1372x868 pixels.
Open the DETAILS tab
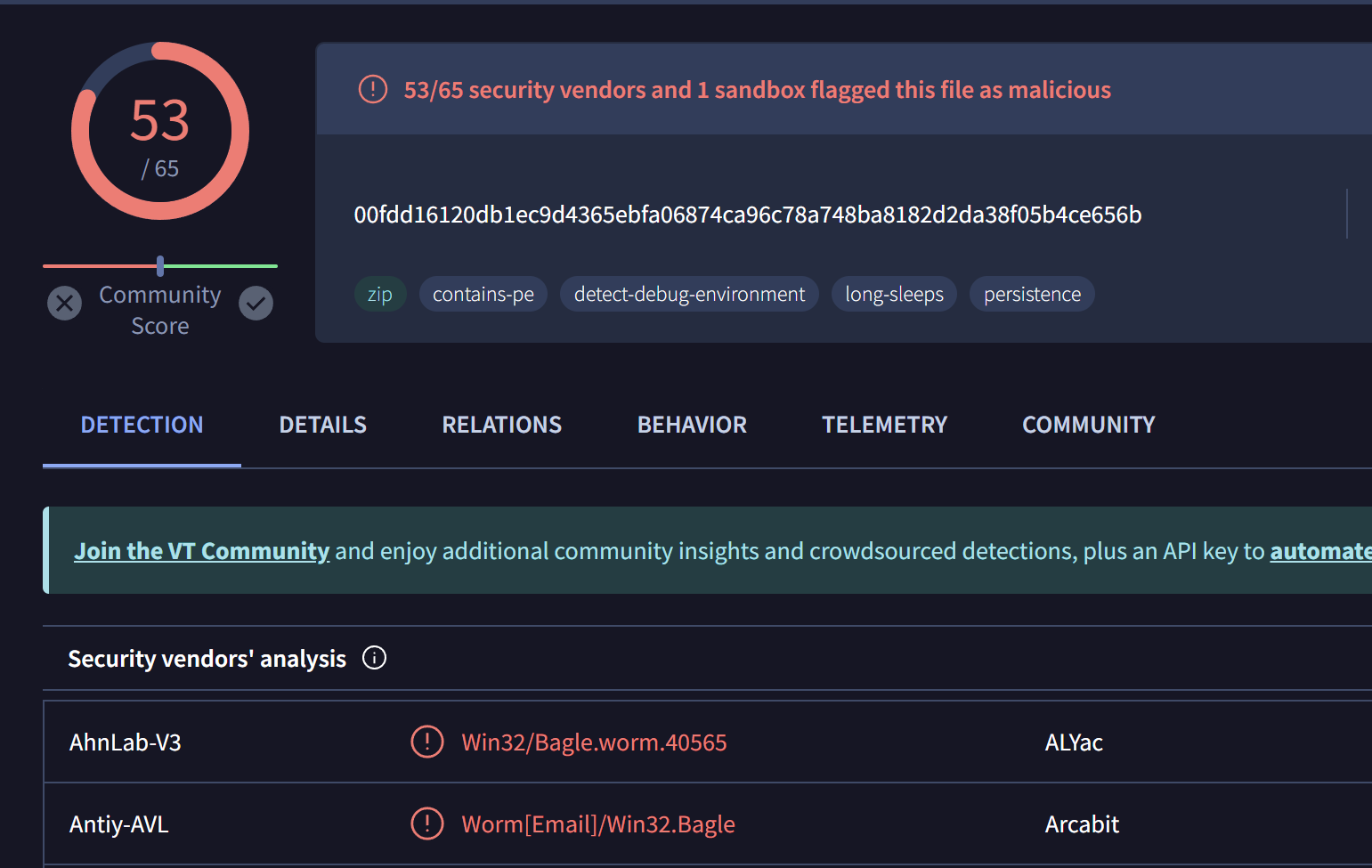323,425
